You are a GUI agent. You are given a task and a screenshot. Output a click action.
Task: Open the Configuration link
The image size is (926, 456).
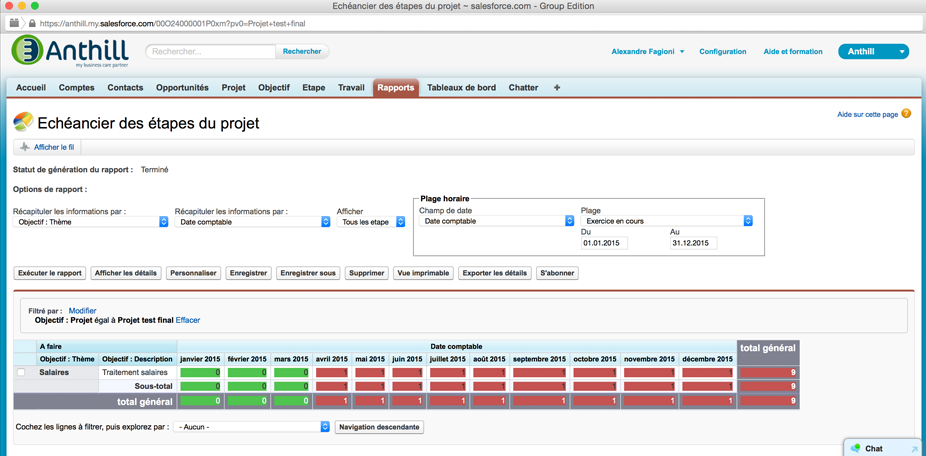[723, 51]
